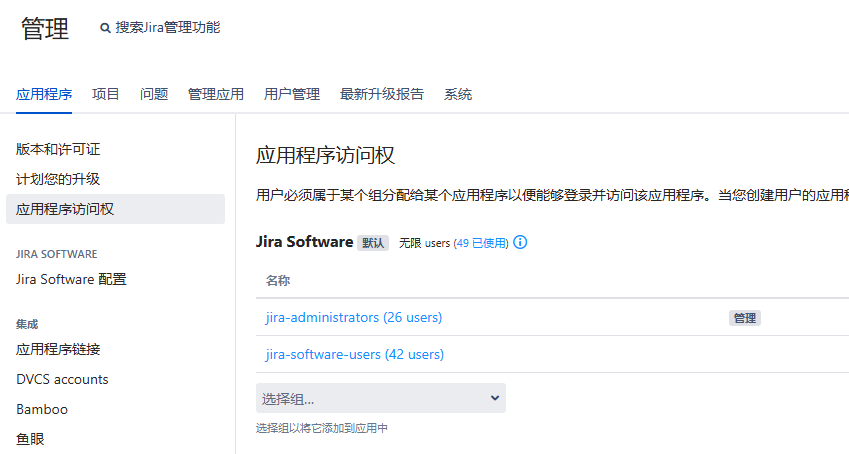Select the 管理应用 tab
This screenshot has height=454, width=849.
point(216,94)
